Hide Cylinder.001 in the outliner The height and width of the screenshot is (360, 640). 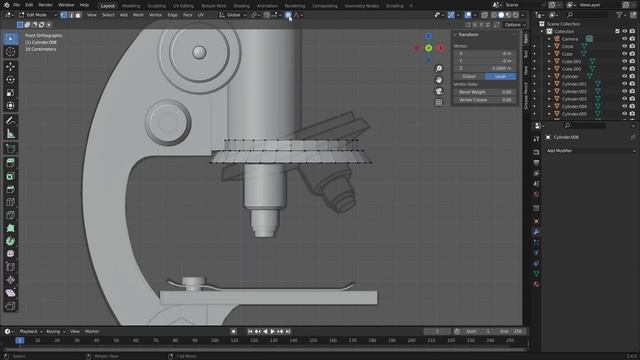point(624,84)
